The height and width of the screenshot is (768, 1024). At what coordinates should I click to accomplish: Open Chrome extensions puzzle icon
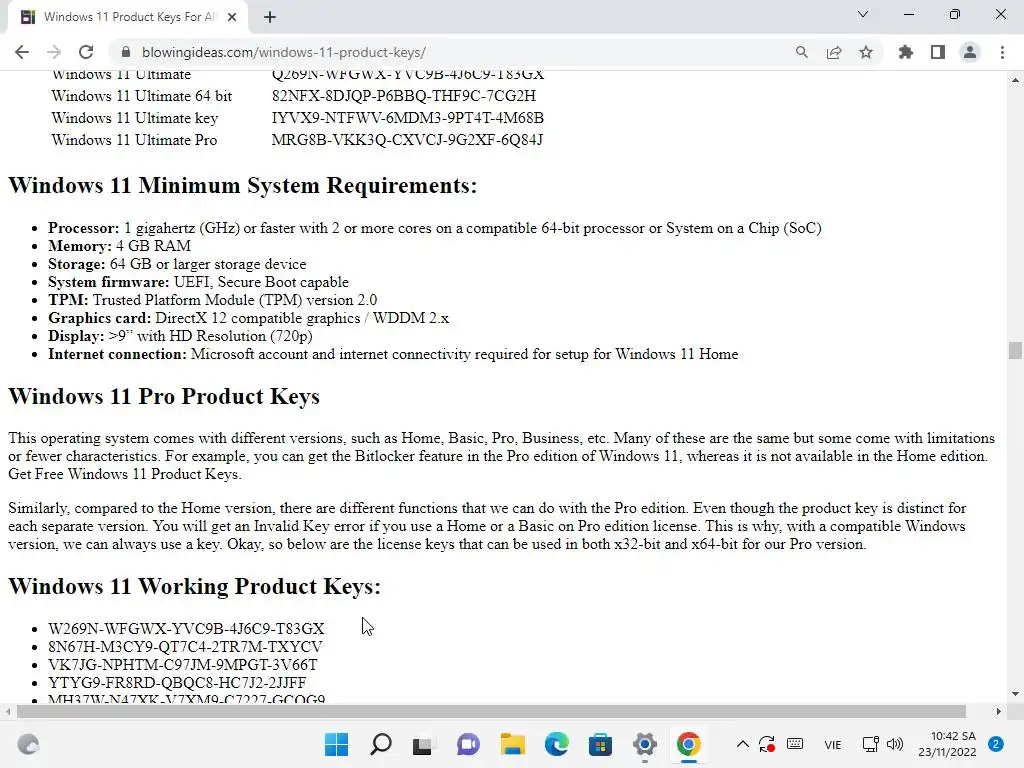click(906, 52)
